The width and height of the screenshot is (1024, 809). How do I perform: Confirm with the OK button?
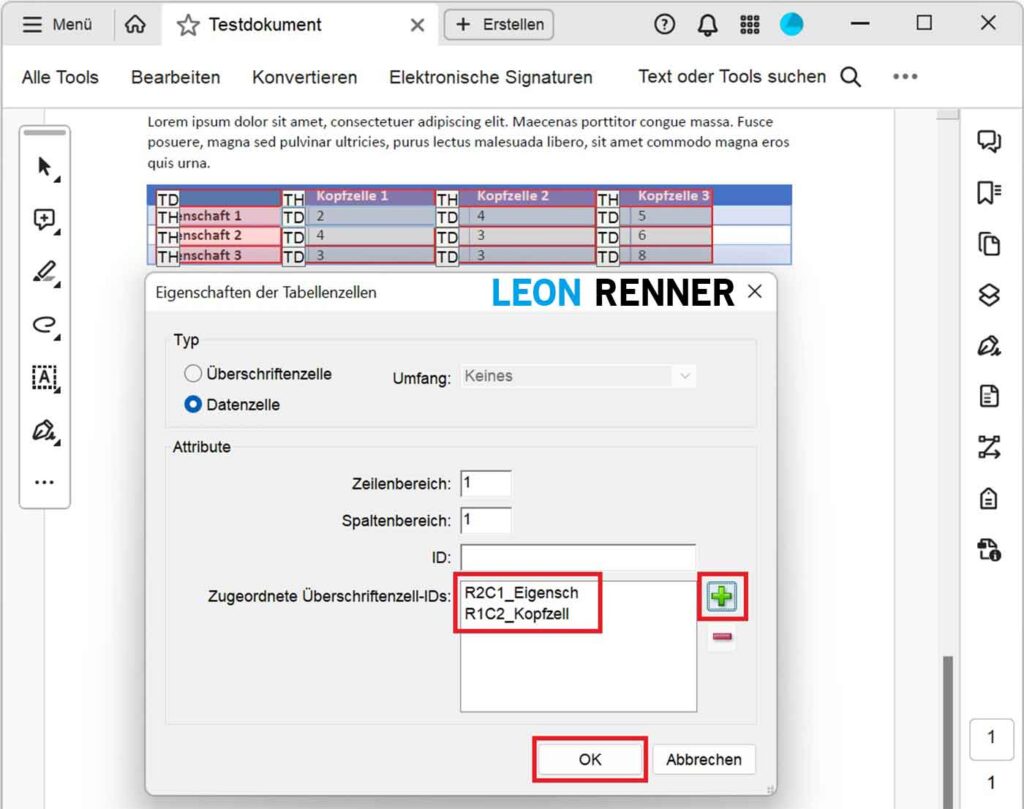pos(590,759)
